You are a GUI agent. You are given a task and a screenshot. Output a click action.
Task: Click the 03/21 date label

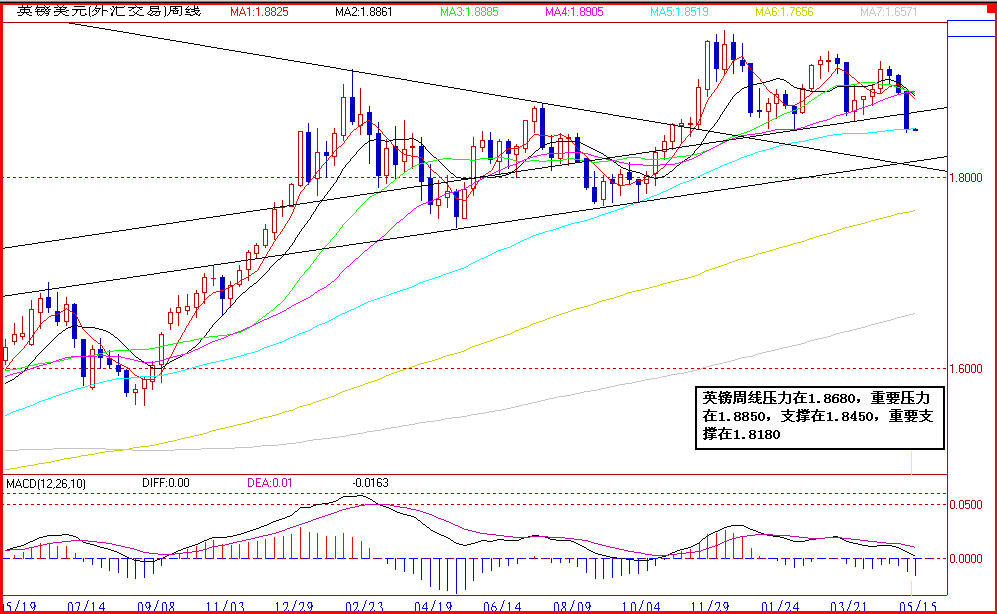coord(849,606)
